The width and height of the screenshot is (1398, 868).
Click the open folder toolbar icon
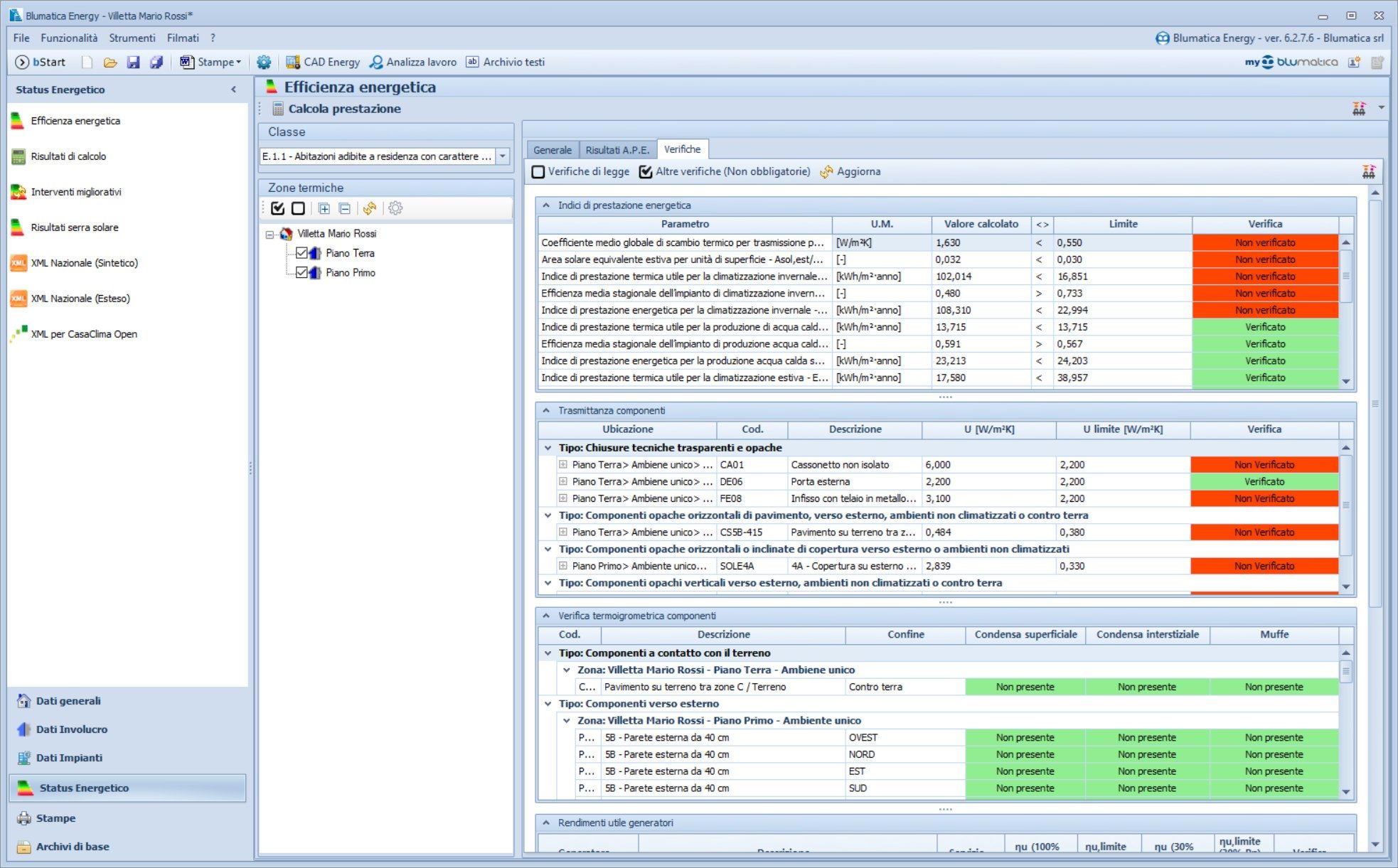click(110, 63)
